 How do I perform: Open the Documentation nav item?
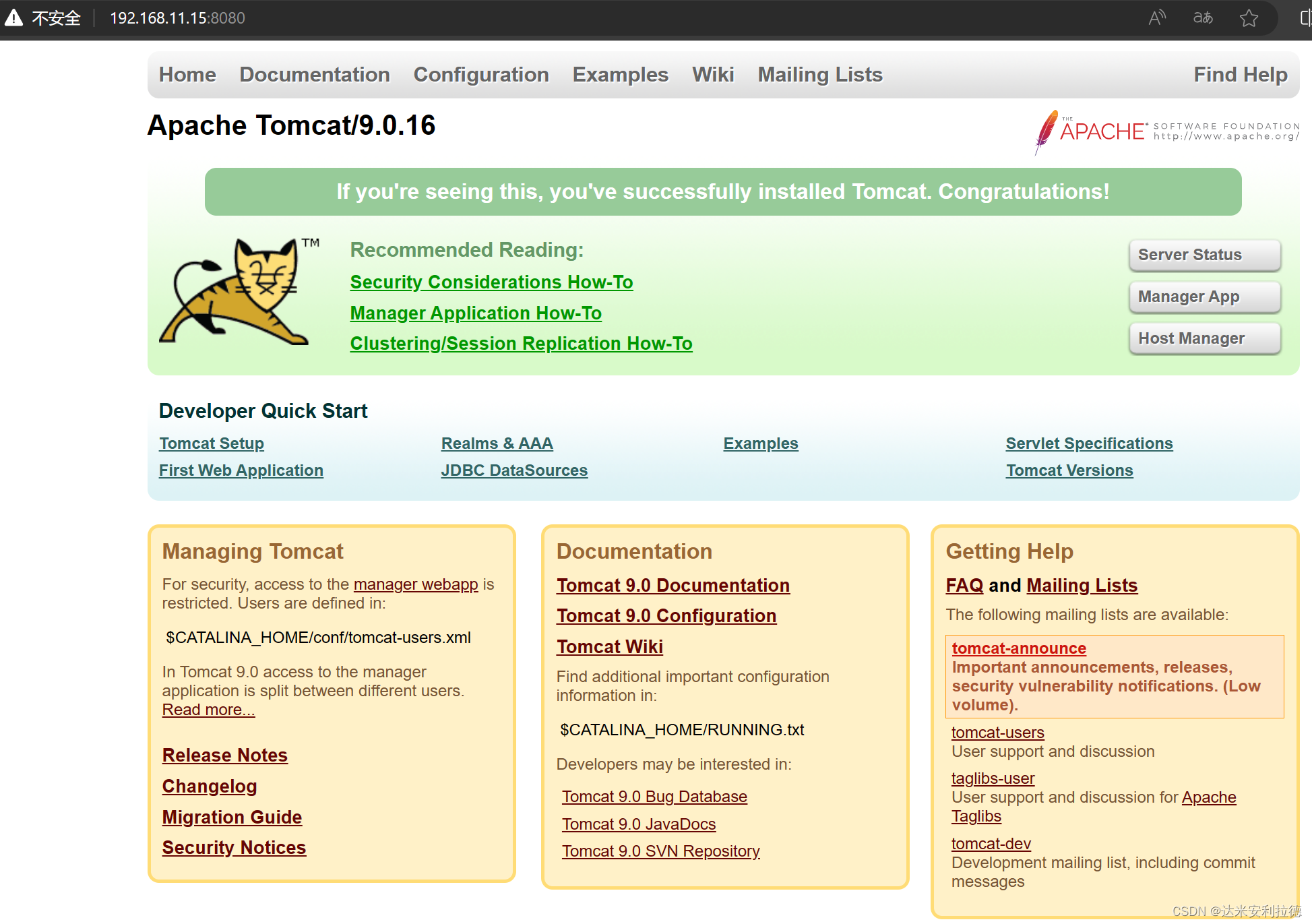pos(315,75)
